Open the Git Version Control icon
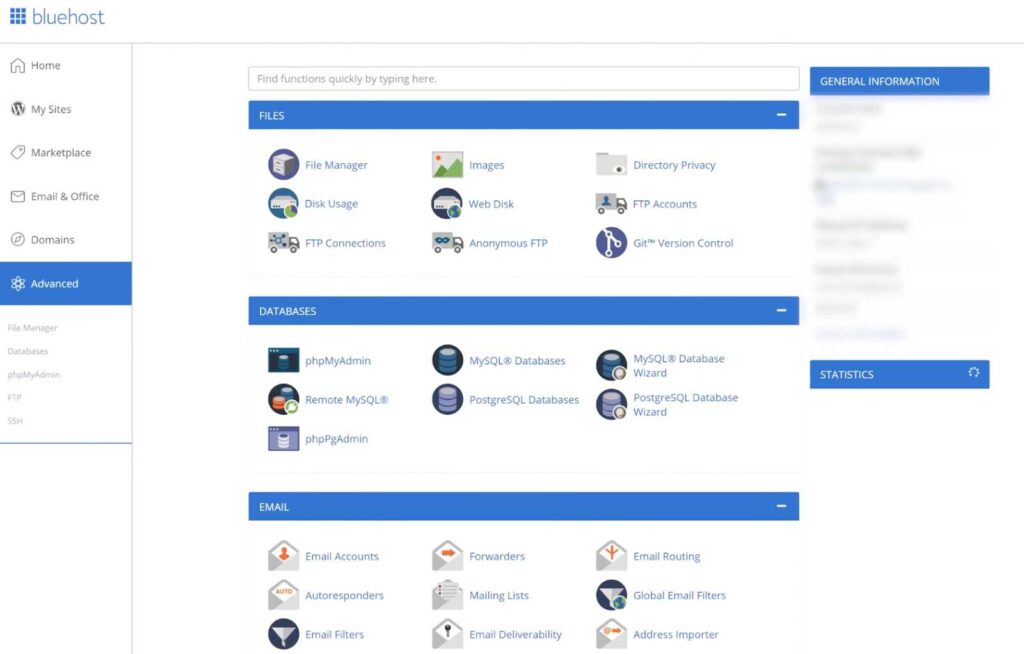This screenshot has width=1024, height=654. click(x=611, y=243)
